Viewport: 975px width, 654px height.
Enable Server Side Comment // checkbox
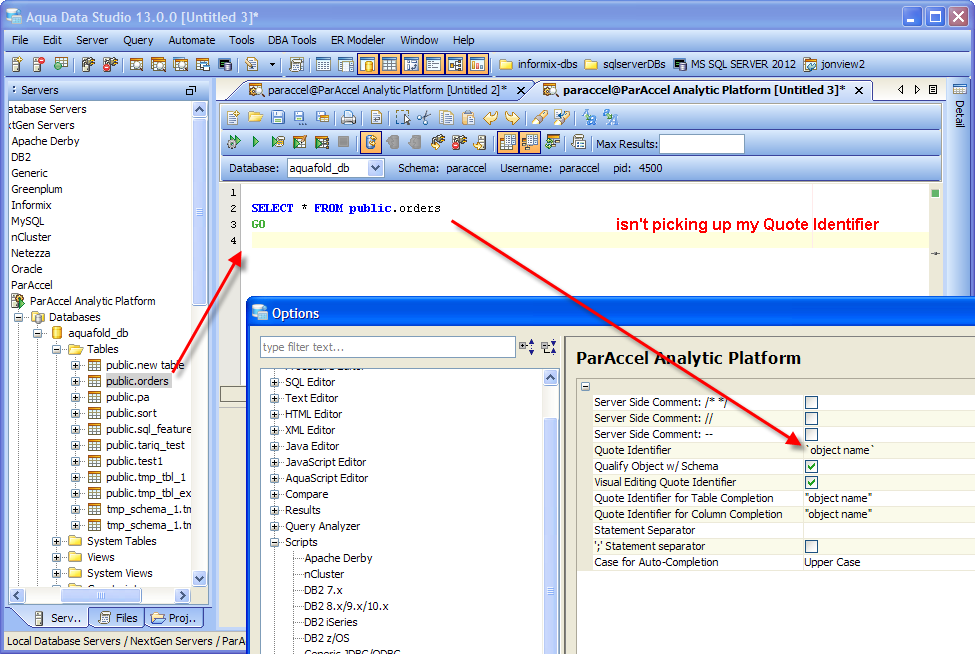coord(811,418)
